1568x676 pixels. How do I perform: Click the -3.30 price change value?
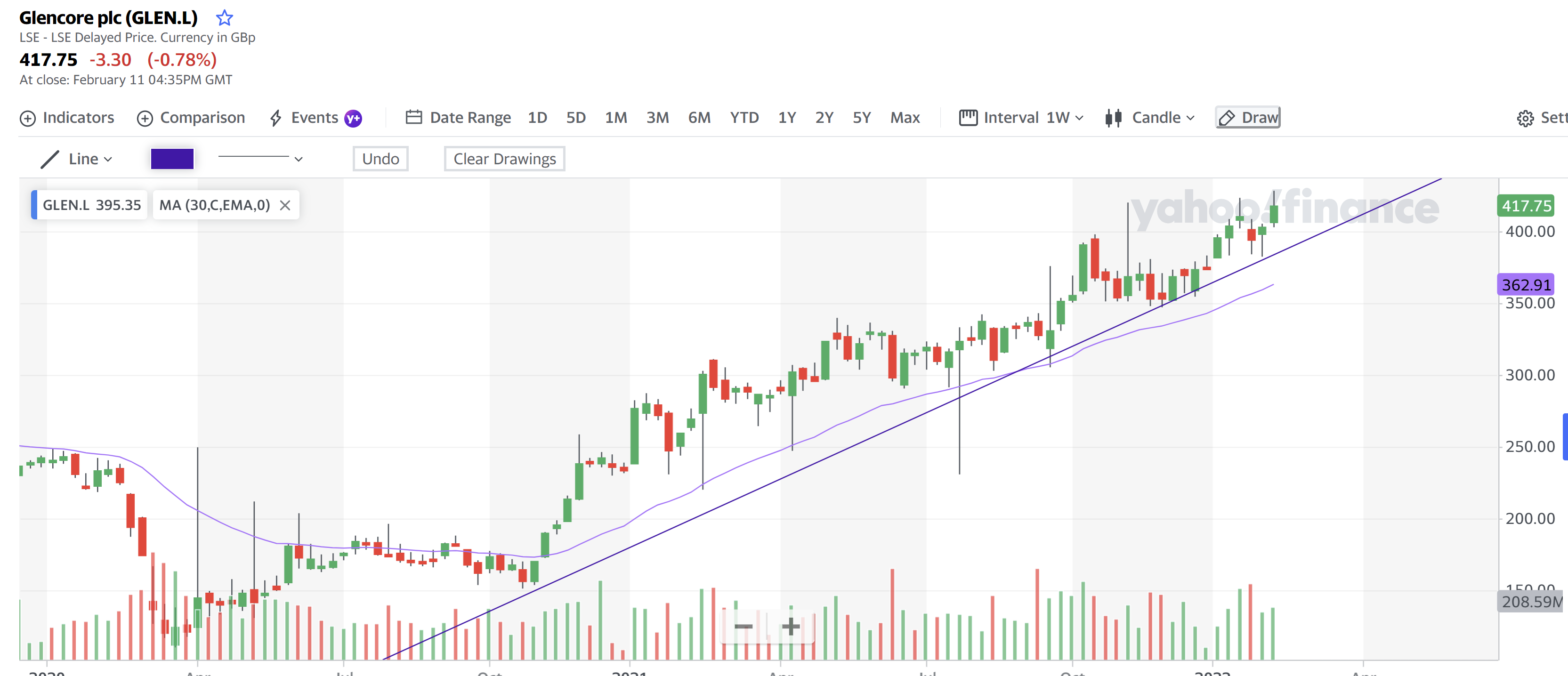point(110,60)
